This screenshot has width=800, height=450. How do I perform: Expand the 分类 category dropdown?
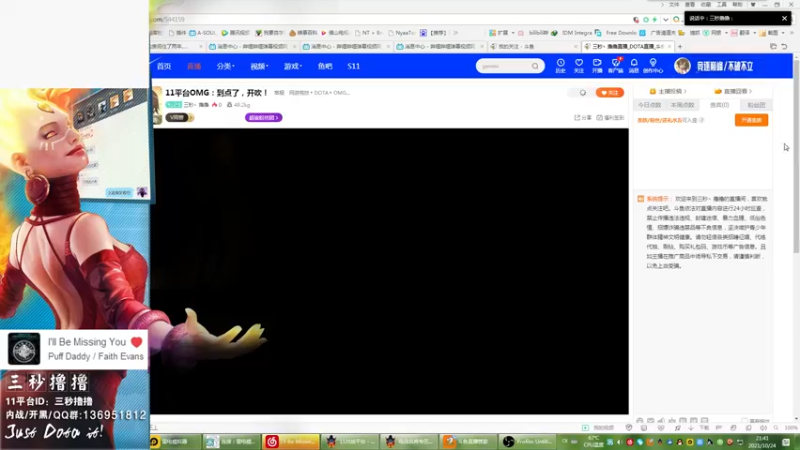click(x=225, y=66)
